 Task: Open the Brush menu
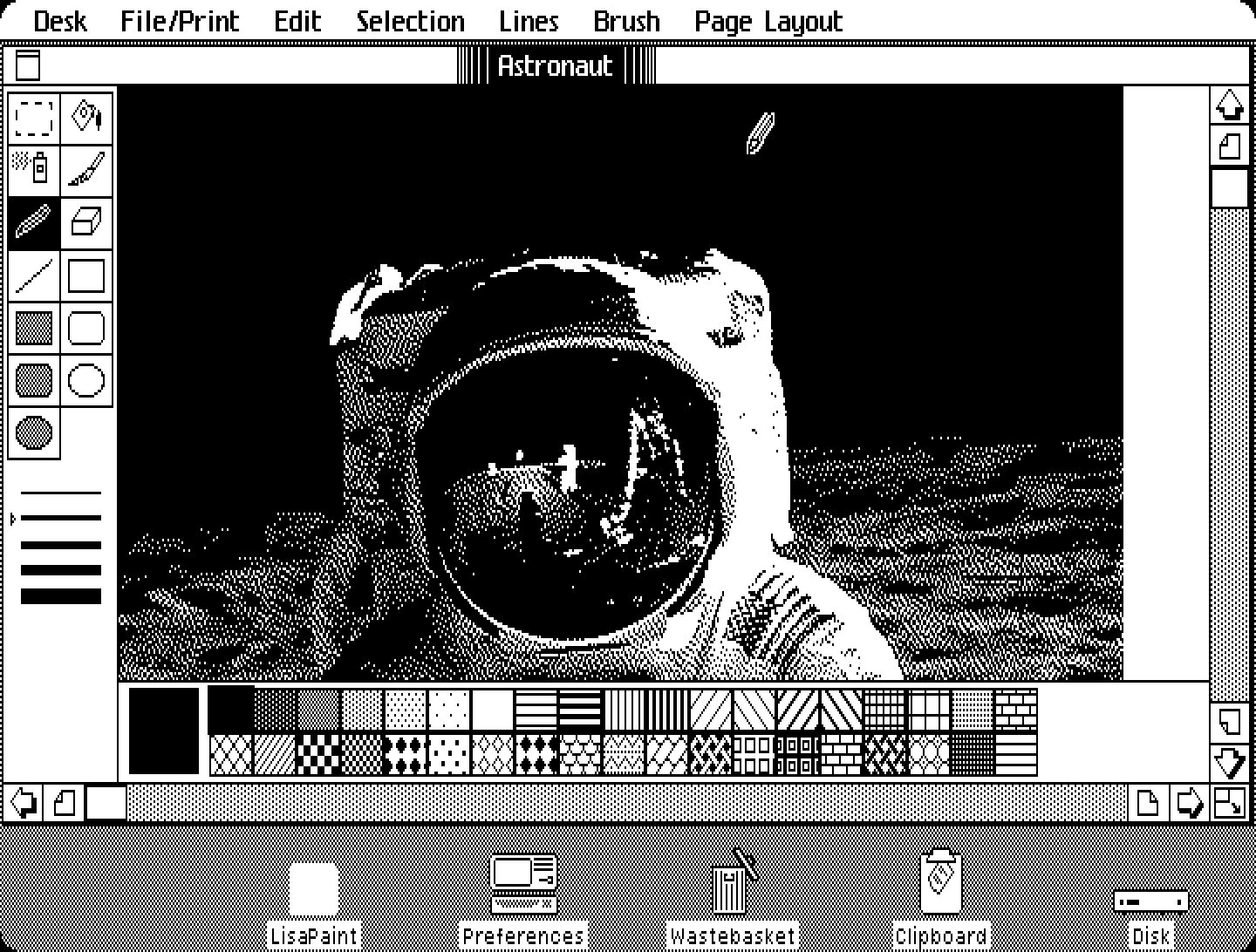(x=626, y=21)
